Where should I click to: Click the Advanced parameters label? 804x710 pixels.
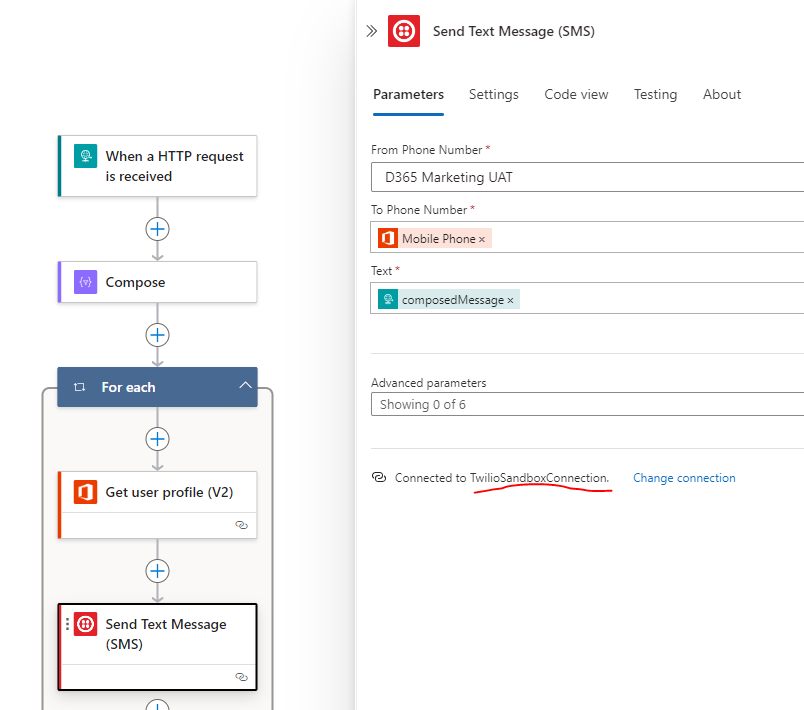tap(429, 383)
